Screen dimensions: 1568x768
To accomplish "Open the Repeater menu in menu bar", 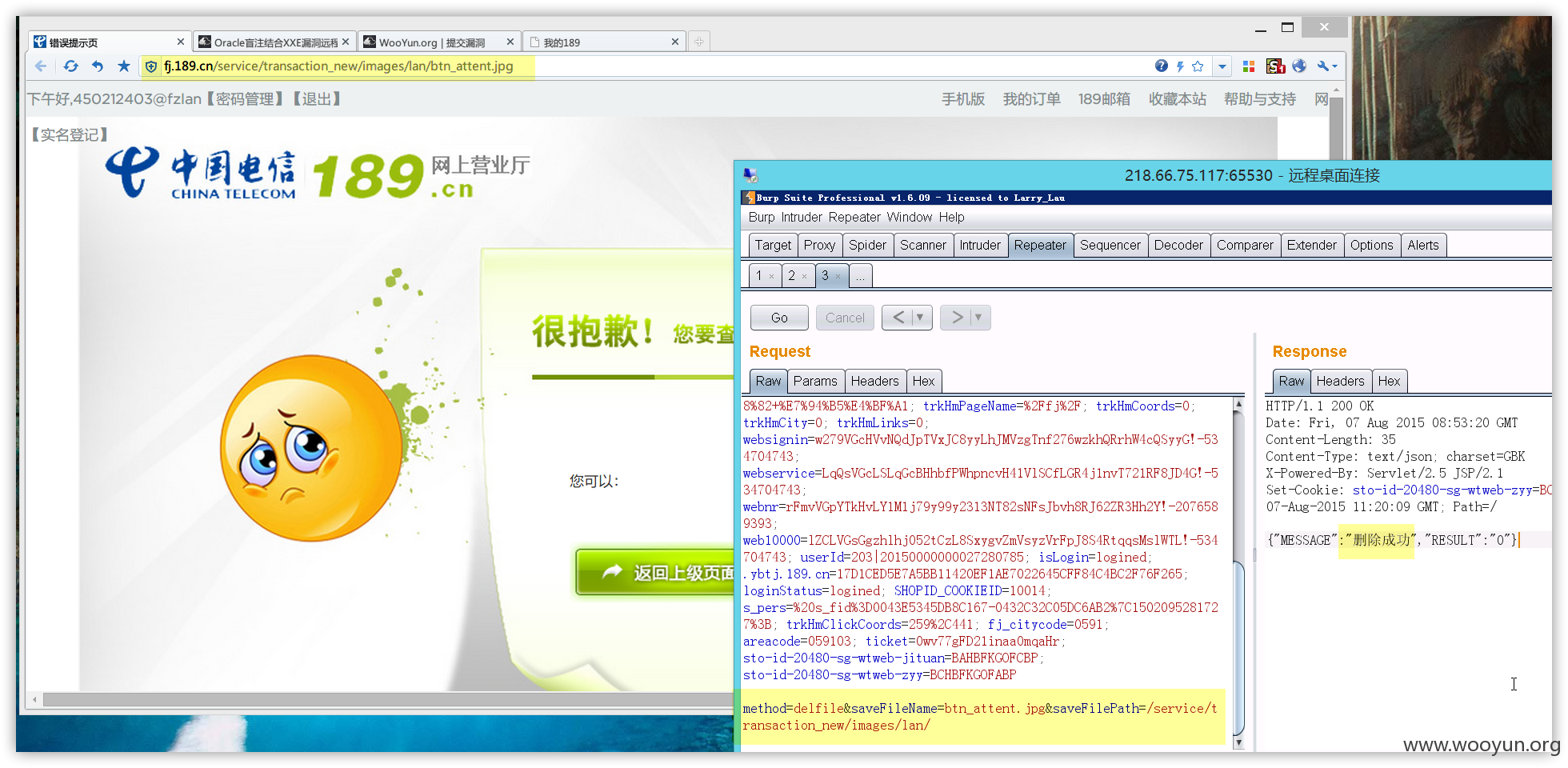I will pos(854,217).
